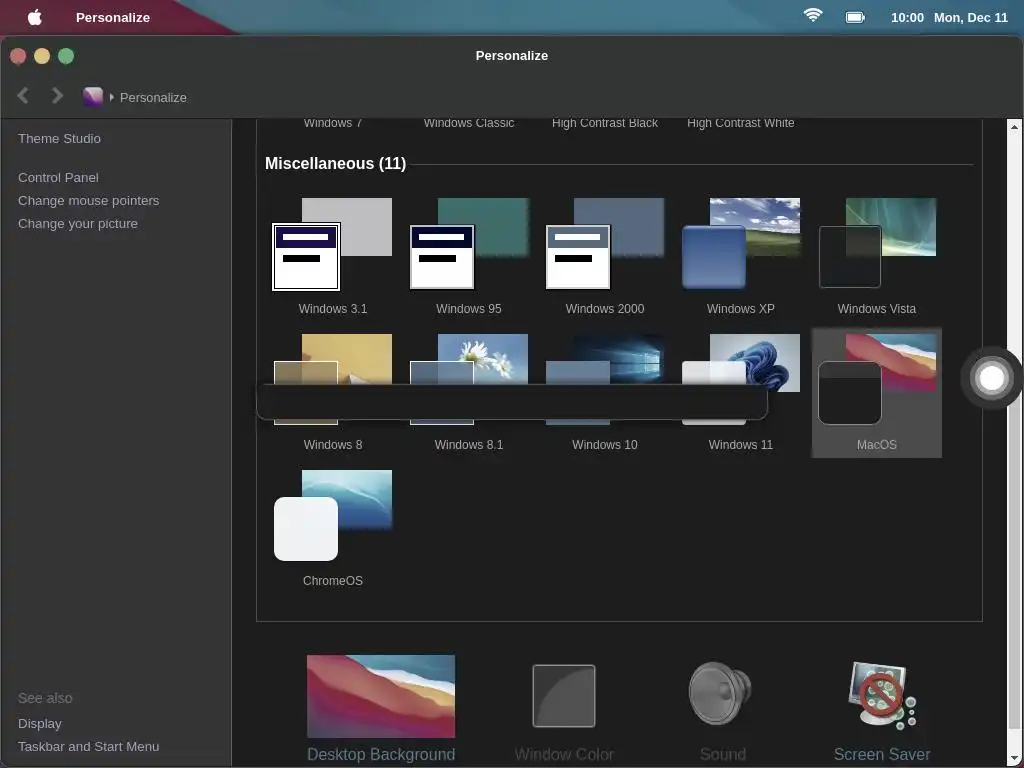Open Taskbar and Start Menu link
1024x768 pixels.
pyautogui.click(x=89, y=746)
